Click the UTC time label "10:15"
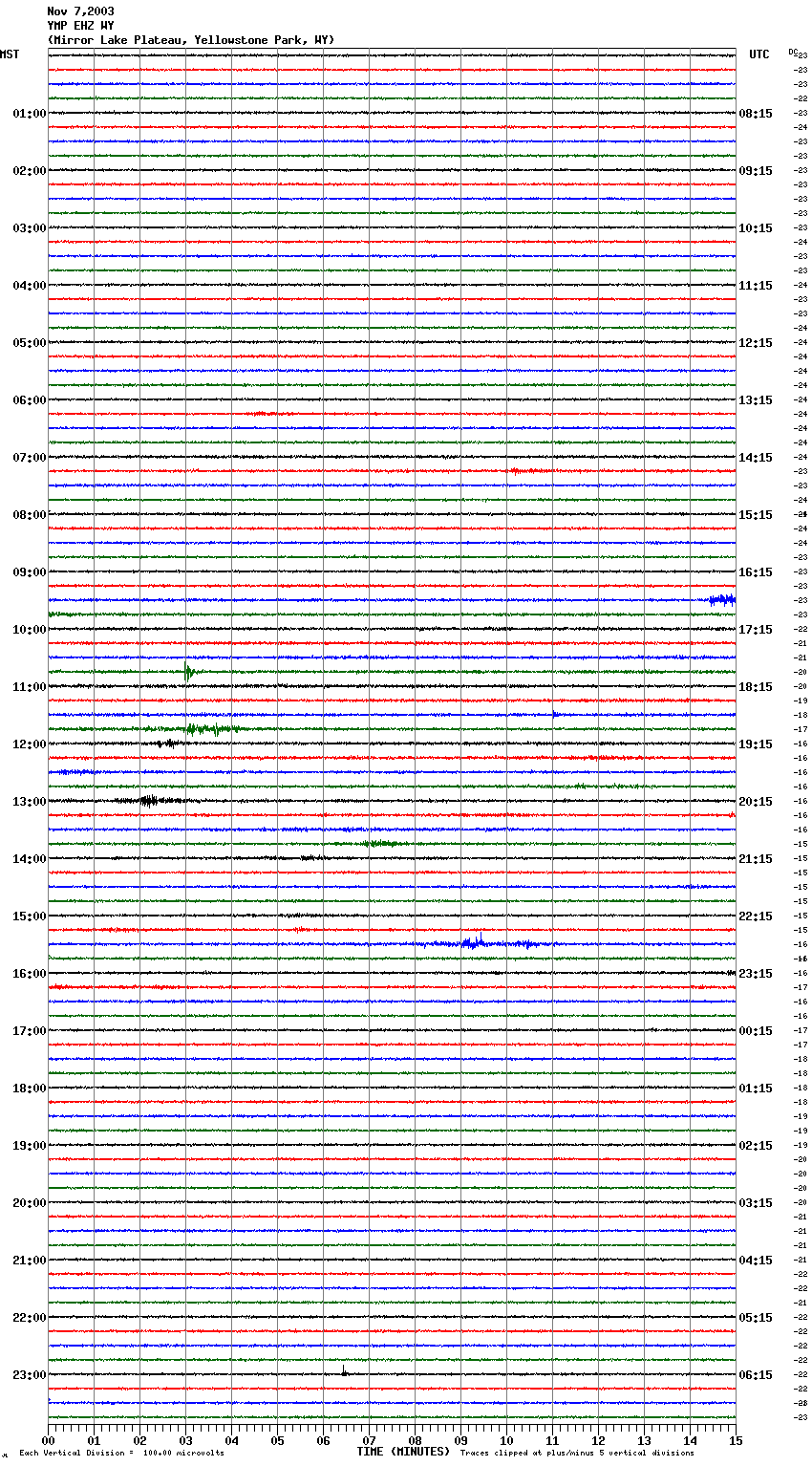 [756, 228]
